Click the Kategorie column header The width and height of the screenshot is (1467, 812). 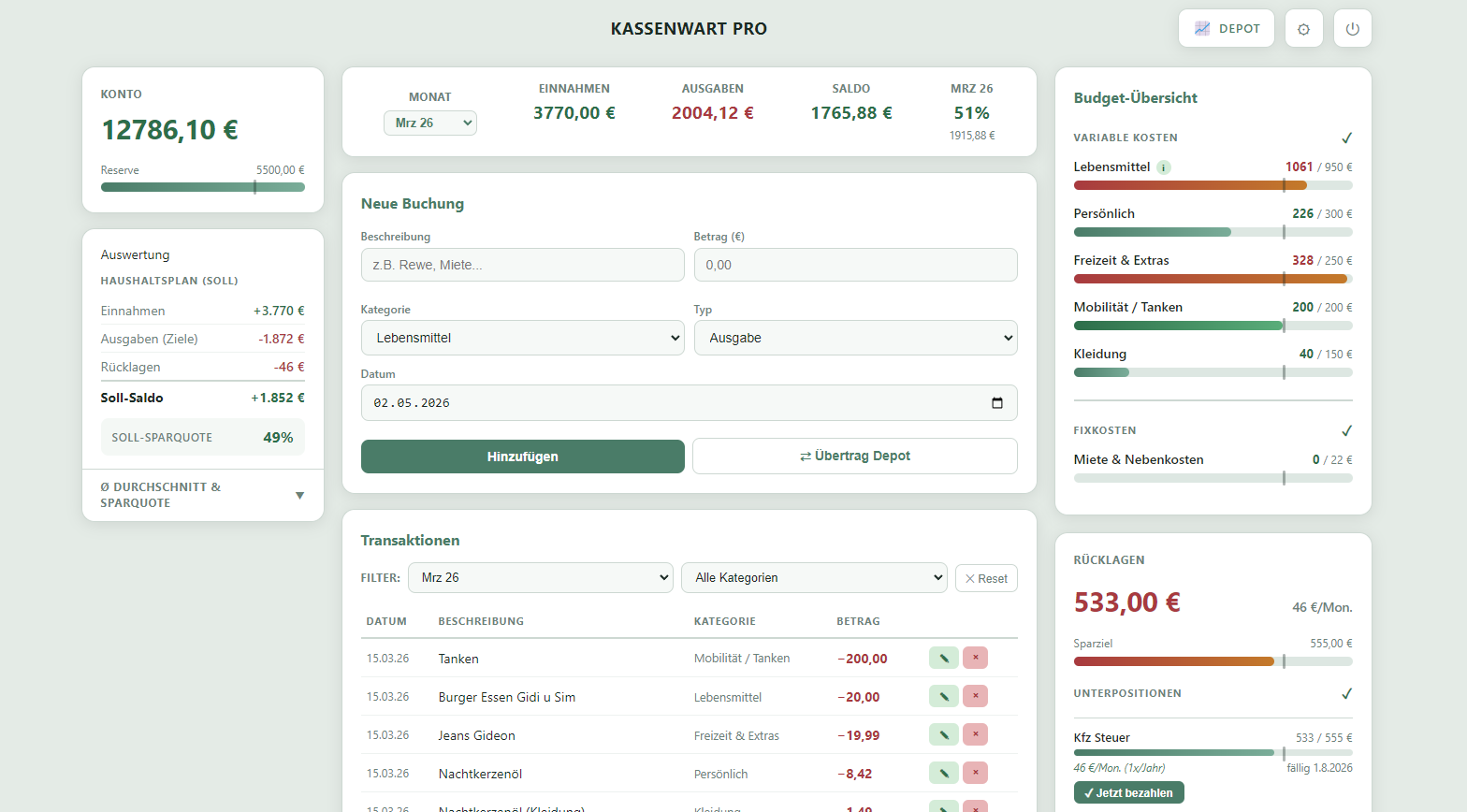725,621
